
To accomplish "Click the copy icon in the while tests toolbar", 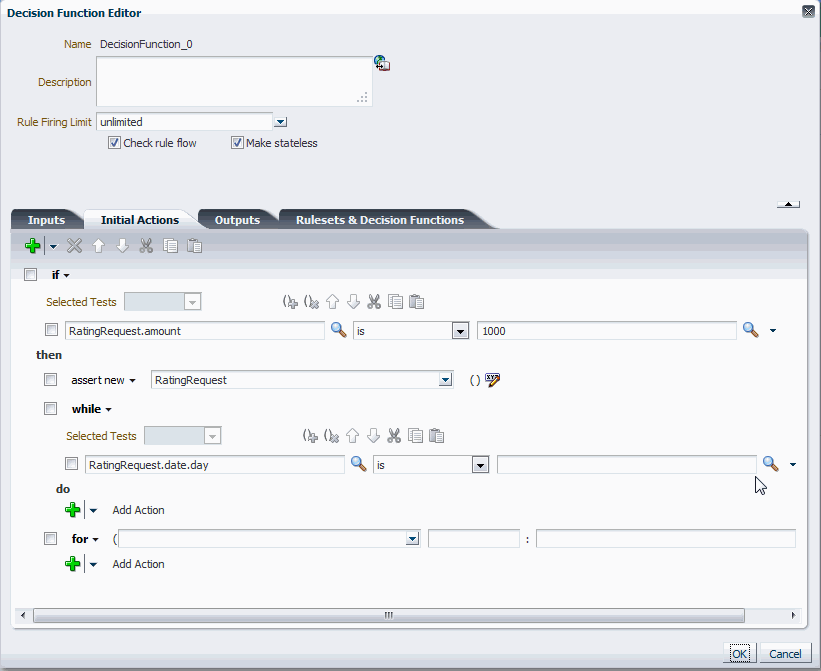I will tap(415, 436).
